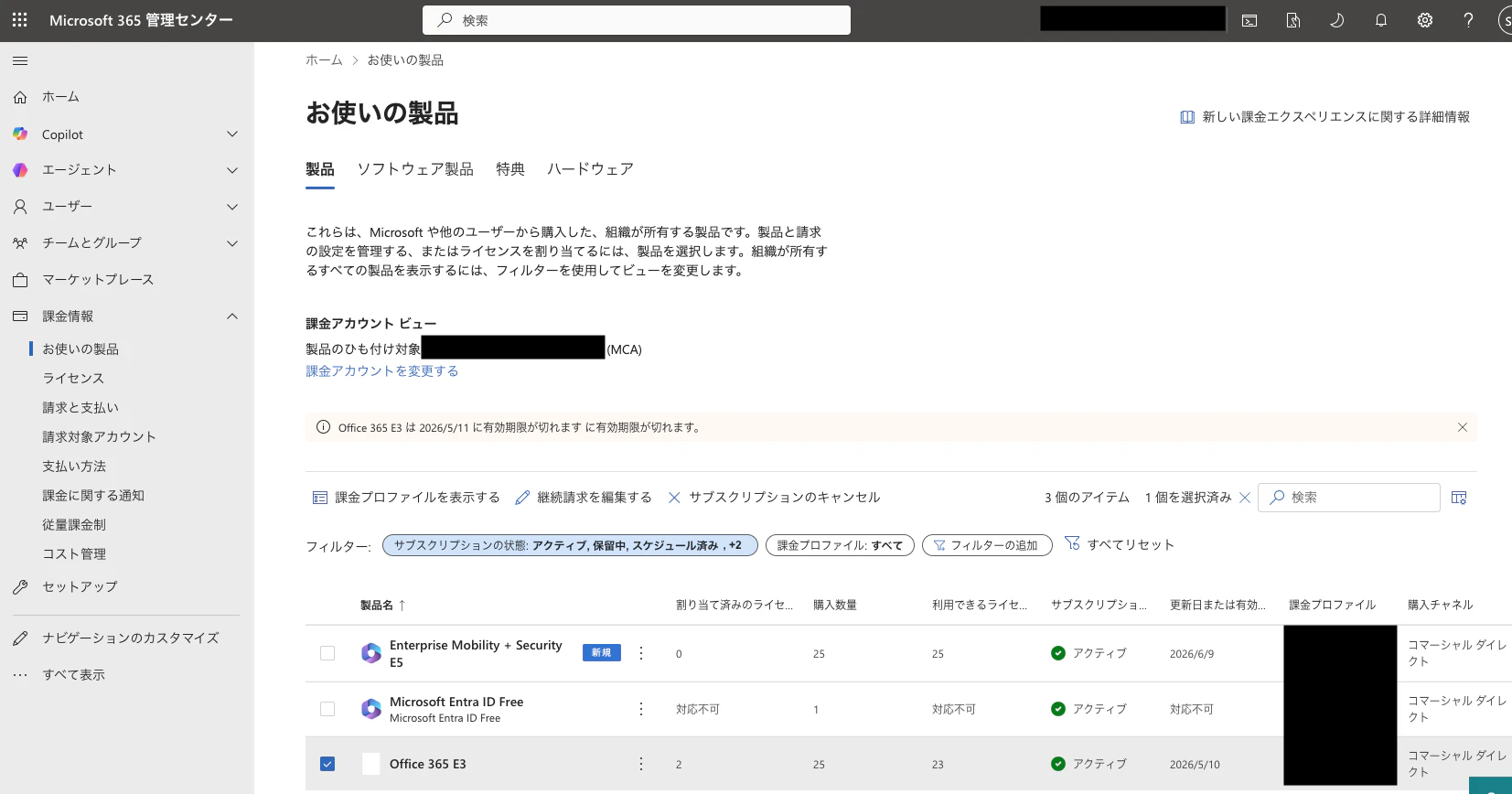Focus the top 検索 search box
The image size is (1512, 794).
tap(637, 20)
